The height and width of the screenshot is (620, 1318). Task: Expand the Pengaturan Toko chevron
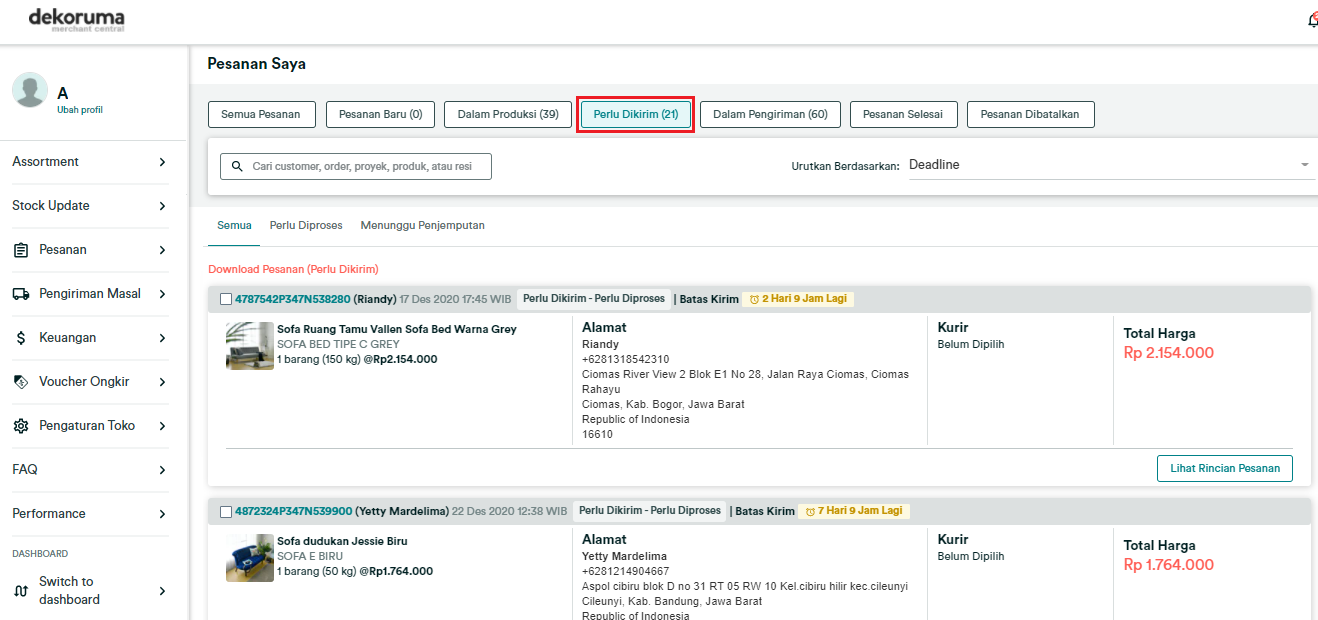[x=162, y=426]
